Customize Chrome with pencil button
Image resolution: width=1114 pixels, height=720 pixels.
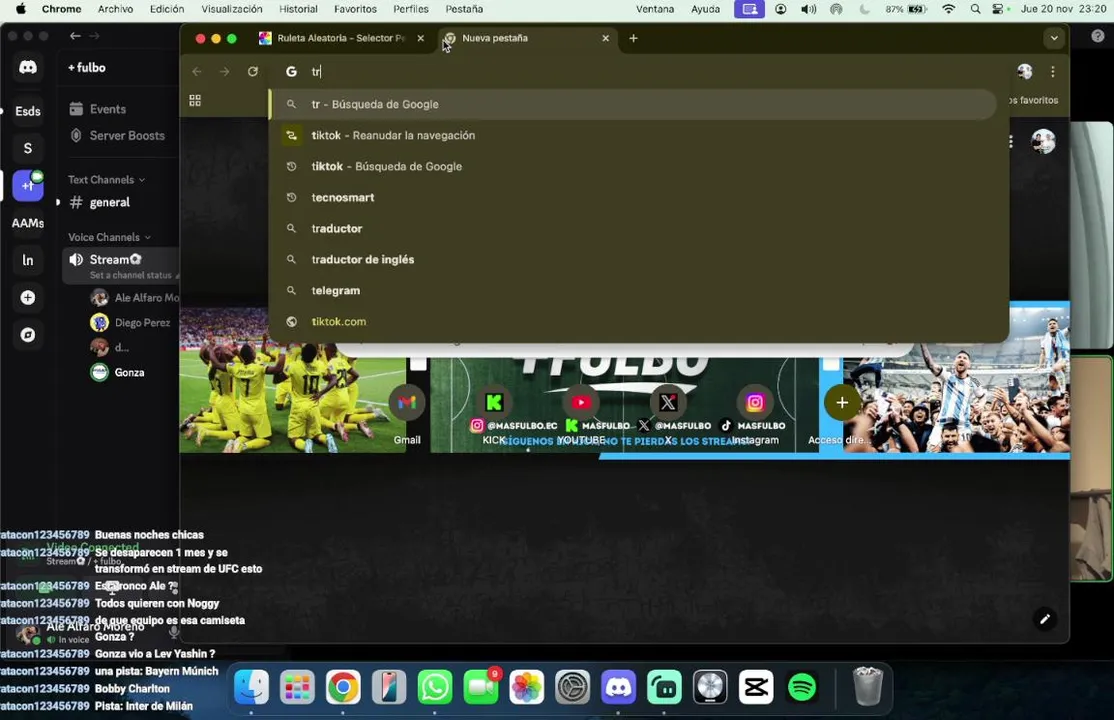(x=1044, y=619)
